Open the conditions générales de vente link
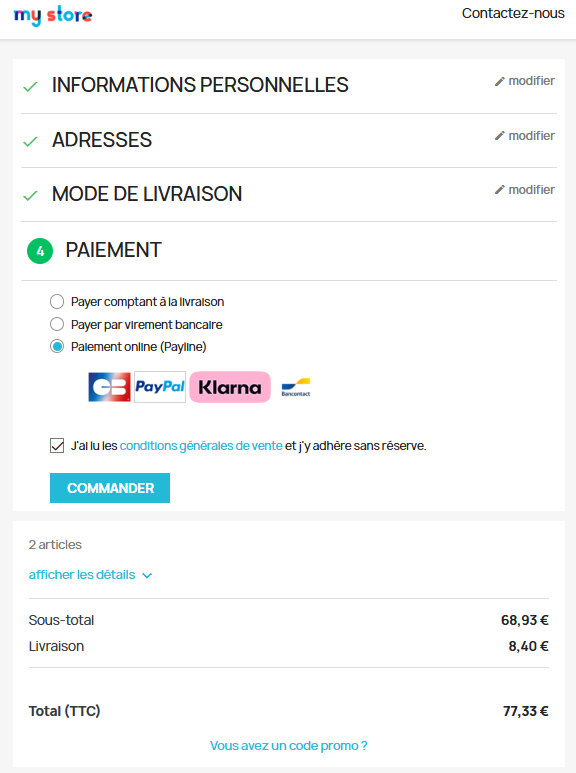 (x=201, y=446)
